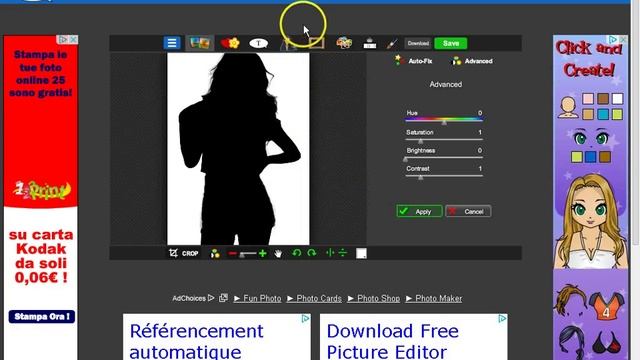Click the green Save button
Viewport: 640px width, 360px height.
[x=451, y=43]
